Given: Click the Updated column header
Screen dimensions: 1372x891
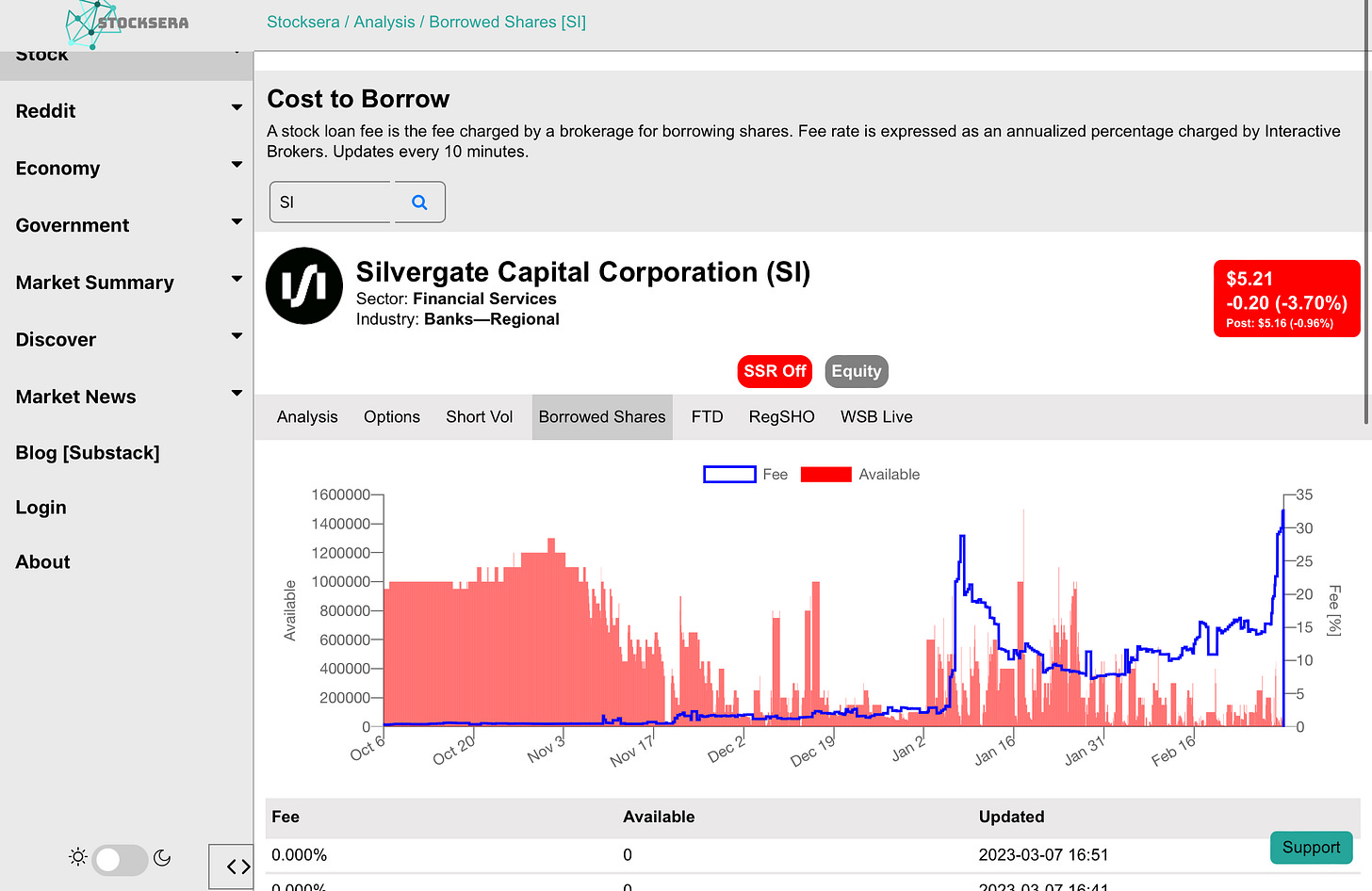Looking at the screenshot, I should pyautogui.click(x=1011, y=818).
